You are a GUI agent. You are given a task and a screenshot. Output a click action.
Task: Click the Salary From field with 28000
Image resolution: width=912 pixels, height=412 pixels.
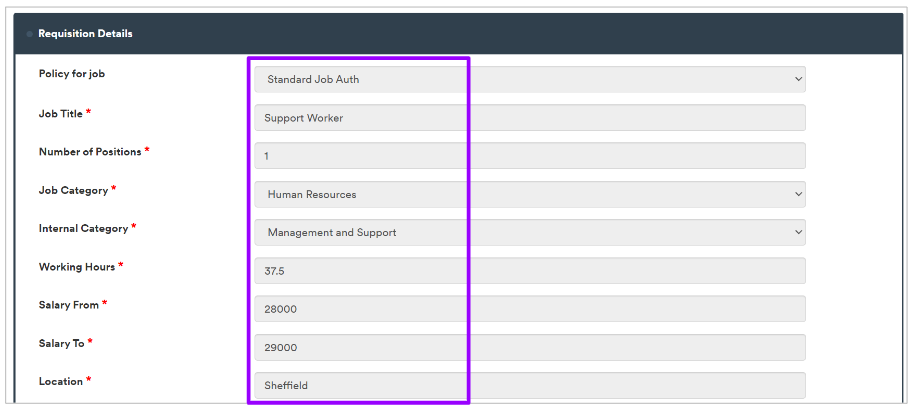click(529, 309)
